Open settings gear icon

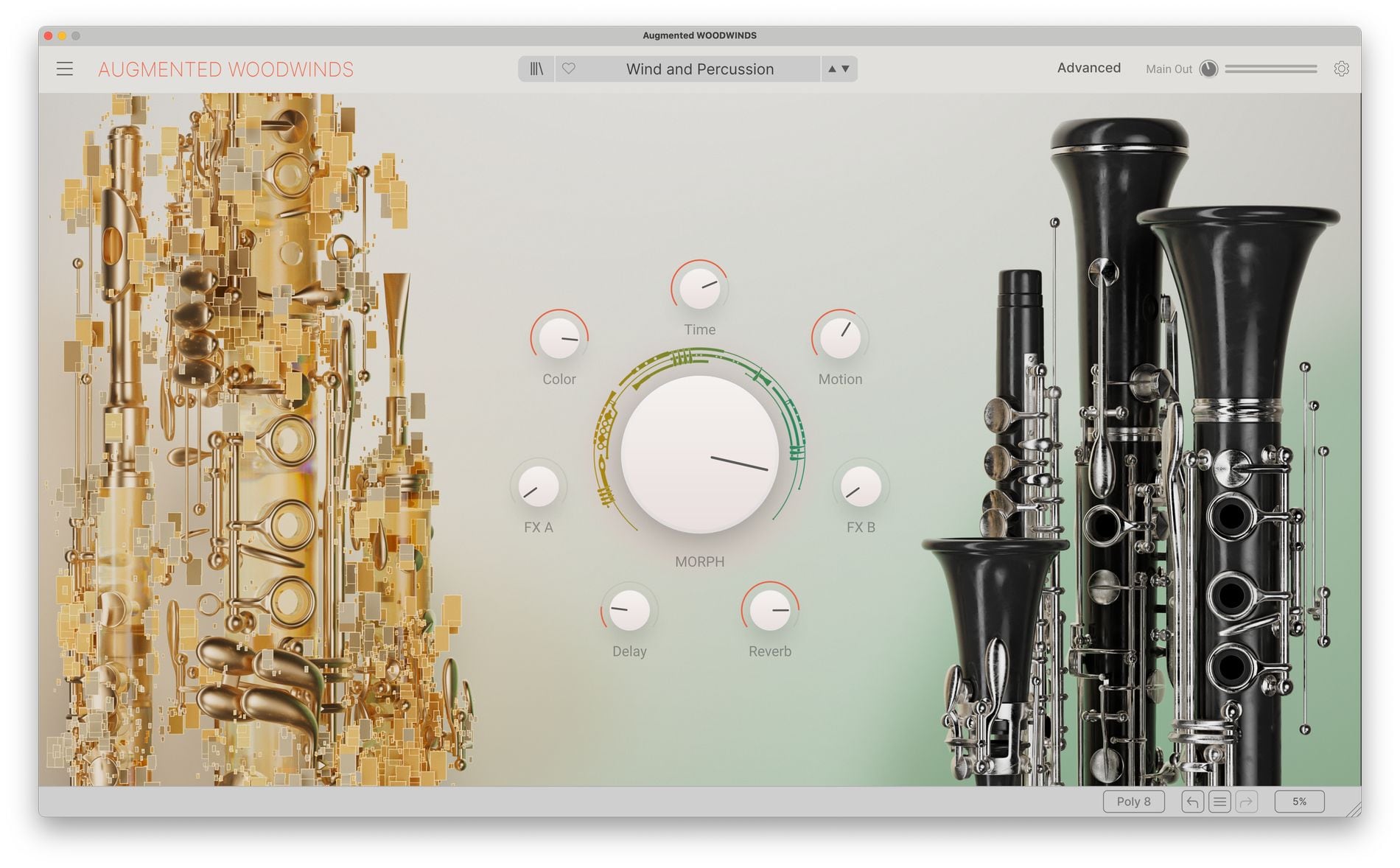click(x=1341, y=69)
